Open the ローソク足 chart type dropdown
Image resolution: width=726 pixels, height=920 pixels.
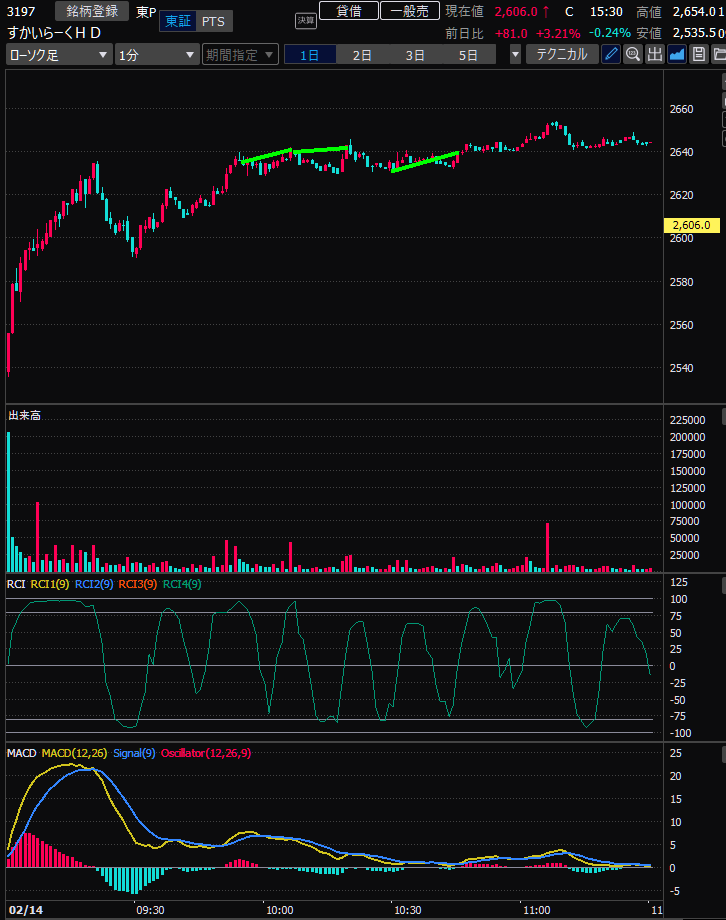(x=58, y=54)
